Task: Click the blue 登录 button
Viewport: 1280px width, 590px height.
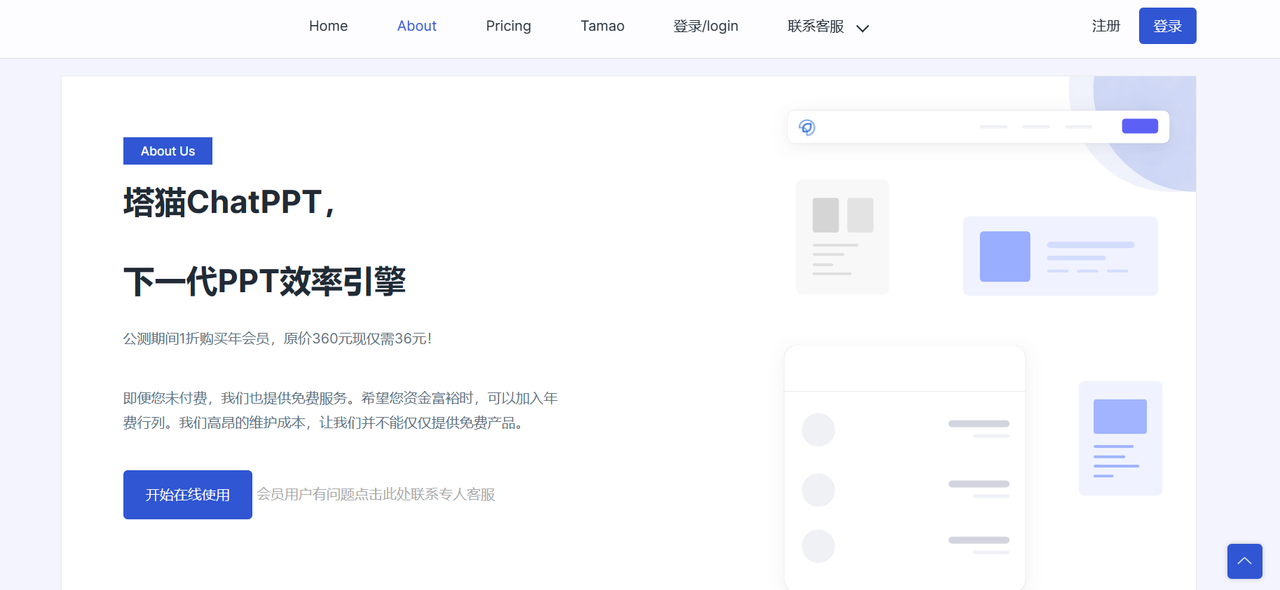Action: tap(1167, 26)
